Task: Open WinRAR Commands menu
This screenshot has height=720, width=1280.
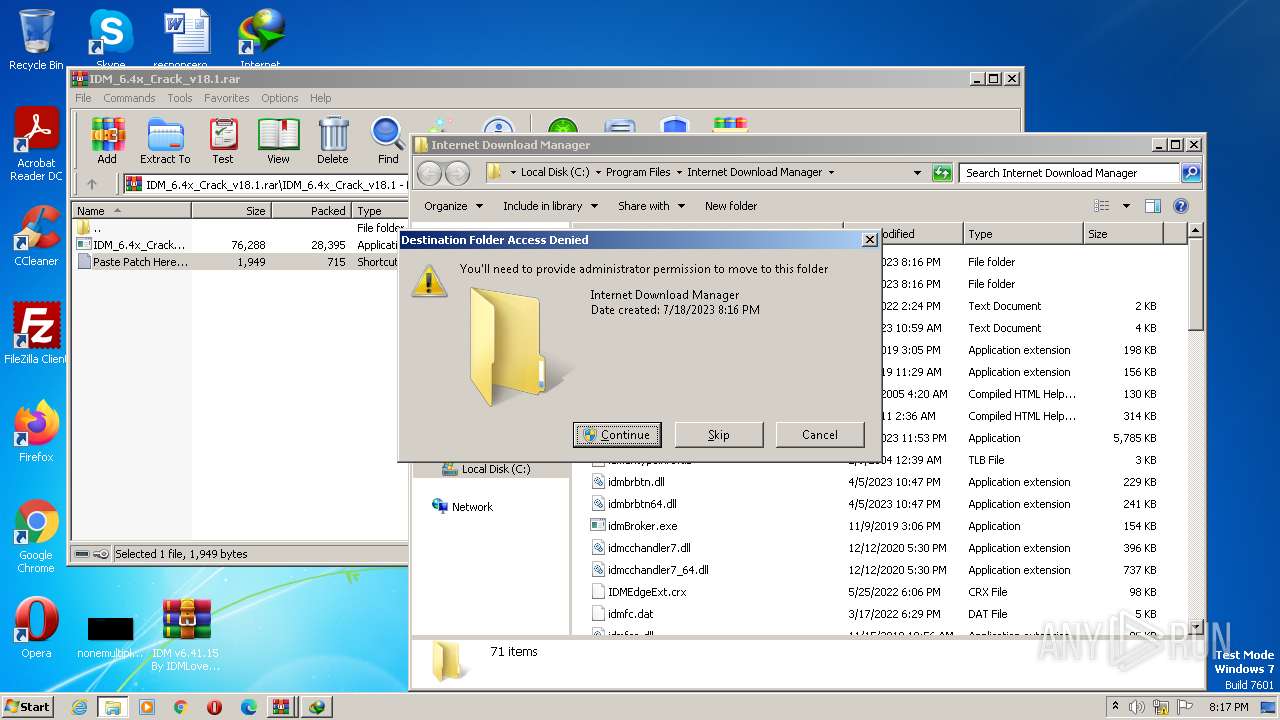Action: coord(129,98)
